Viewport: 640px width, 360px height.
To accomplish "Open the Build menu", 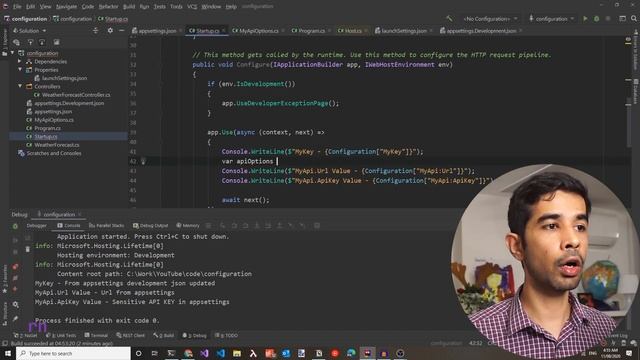I will coord(129,7).
